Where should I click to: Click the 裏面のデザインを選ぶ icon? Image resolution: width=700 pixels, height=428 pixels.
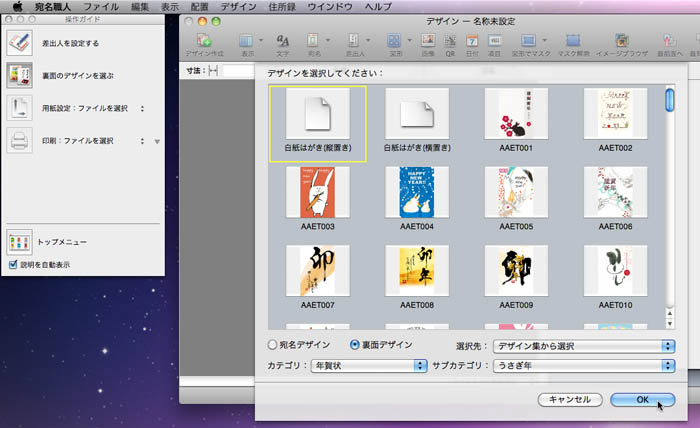point(20,74)
